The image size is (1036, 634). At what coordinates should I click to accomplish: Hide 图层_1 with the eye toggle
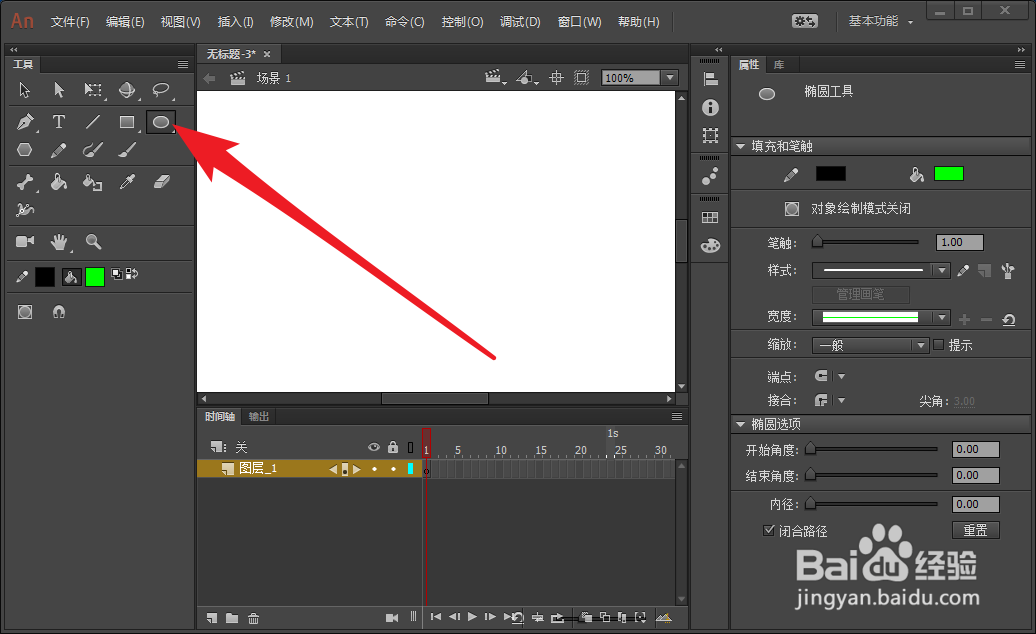click(374, 467)
